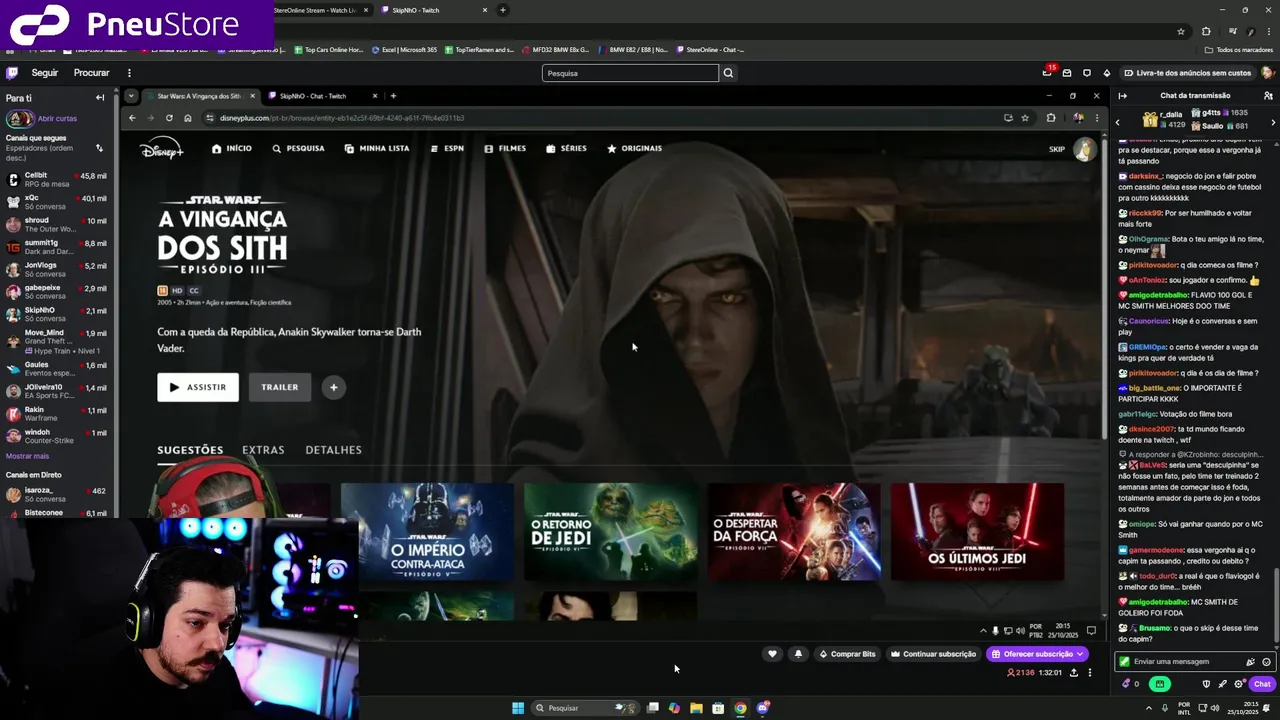Image resolution: width=1280 pixels, height=720 pixels.
Task: Open chat settings gear
Action: point(1239,684)
